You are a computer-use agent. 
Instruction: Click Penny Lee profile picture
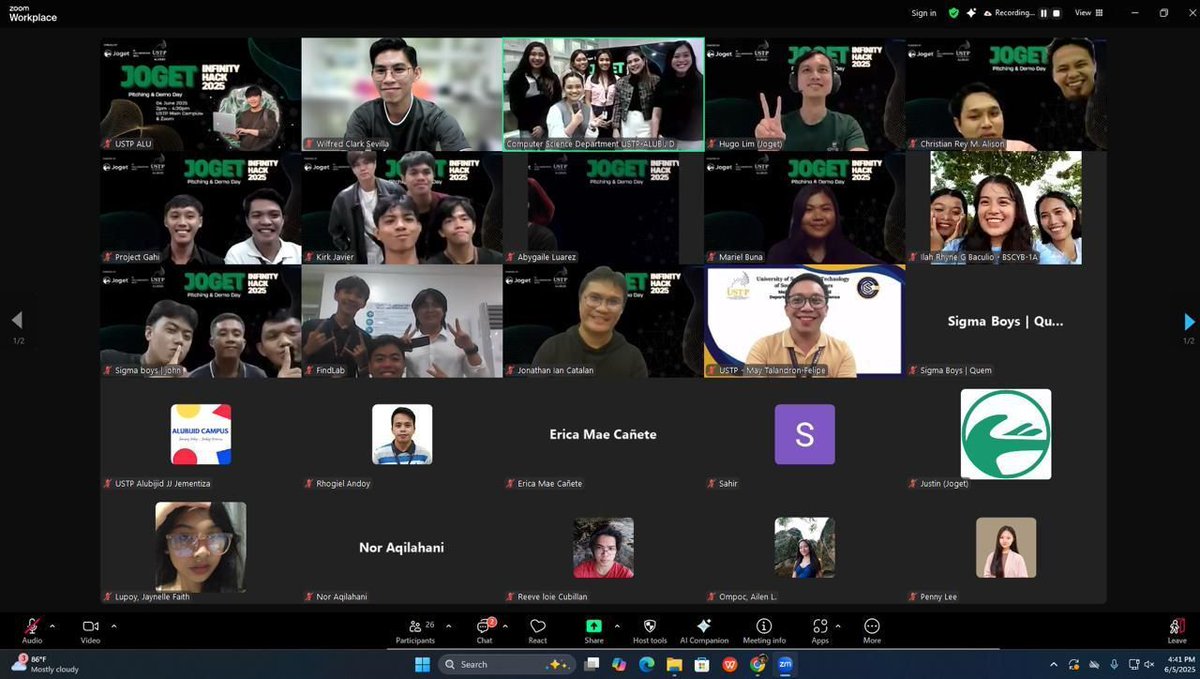tap(1006, 547)
